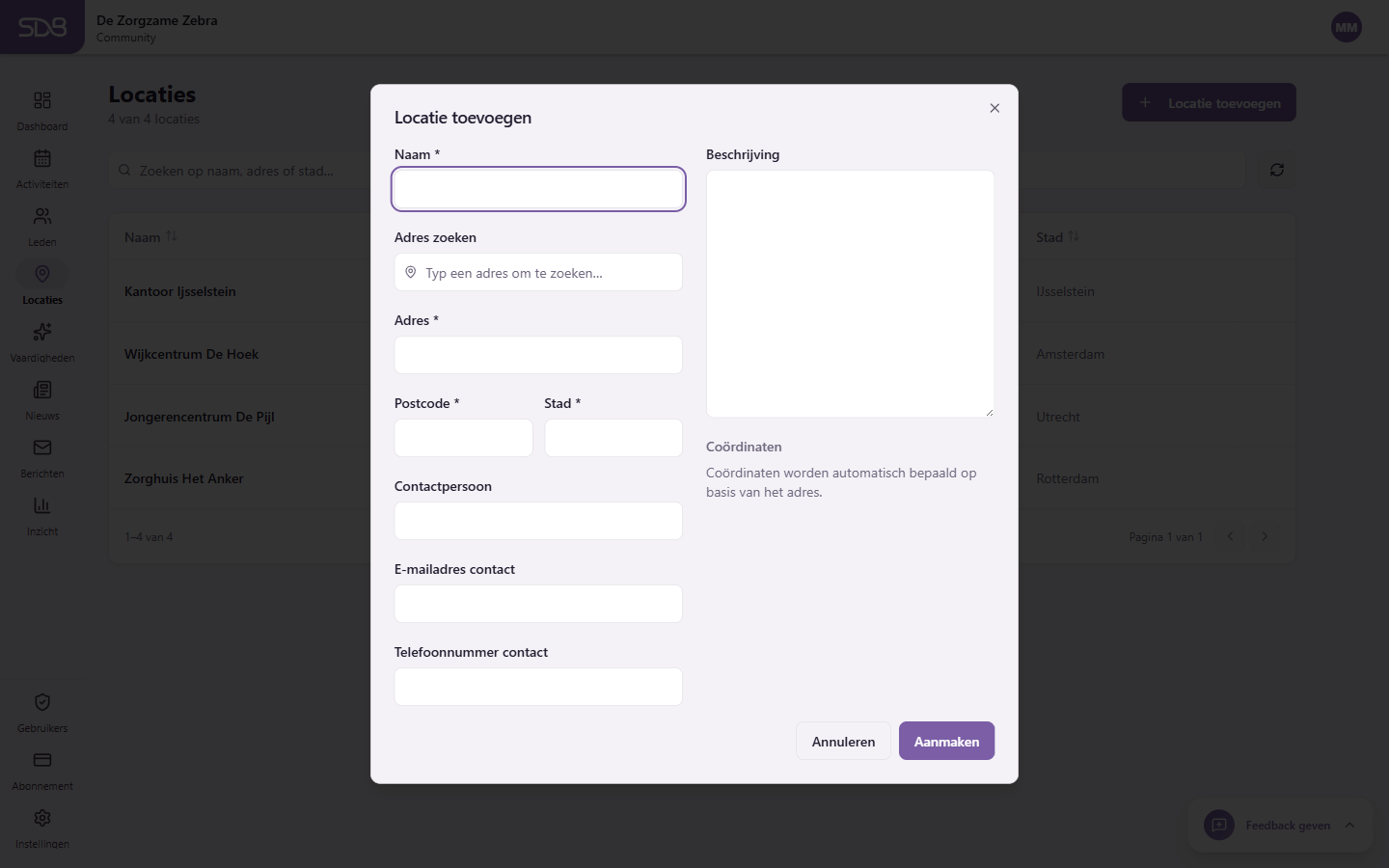Open the Gebruikers users section

[42, 712]
